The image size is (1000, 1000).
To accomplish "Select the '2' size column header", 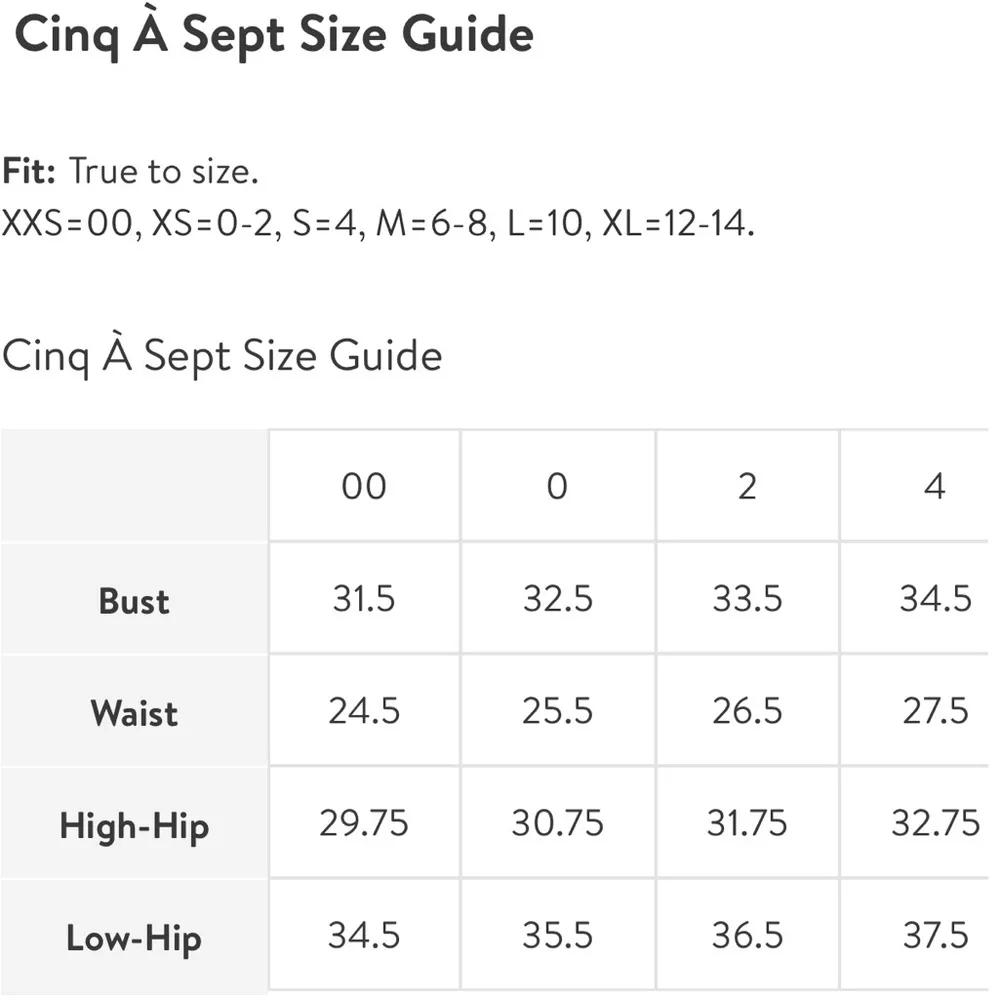I will (x=747, y=487).
